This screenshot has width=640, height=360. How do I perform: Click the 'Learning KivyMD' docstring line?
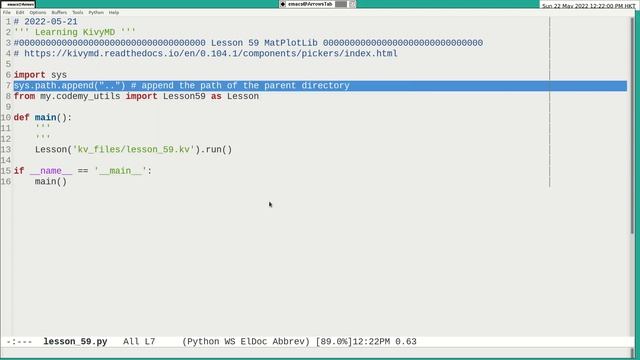[75, 32]
